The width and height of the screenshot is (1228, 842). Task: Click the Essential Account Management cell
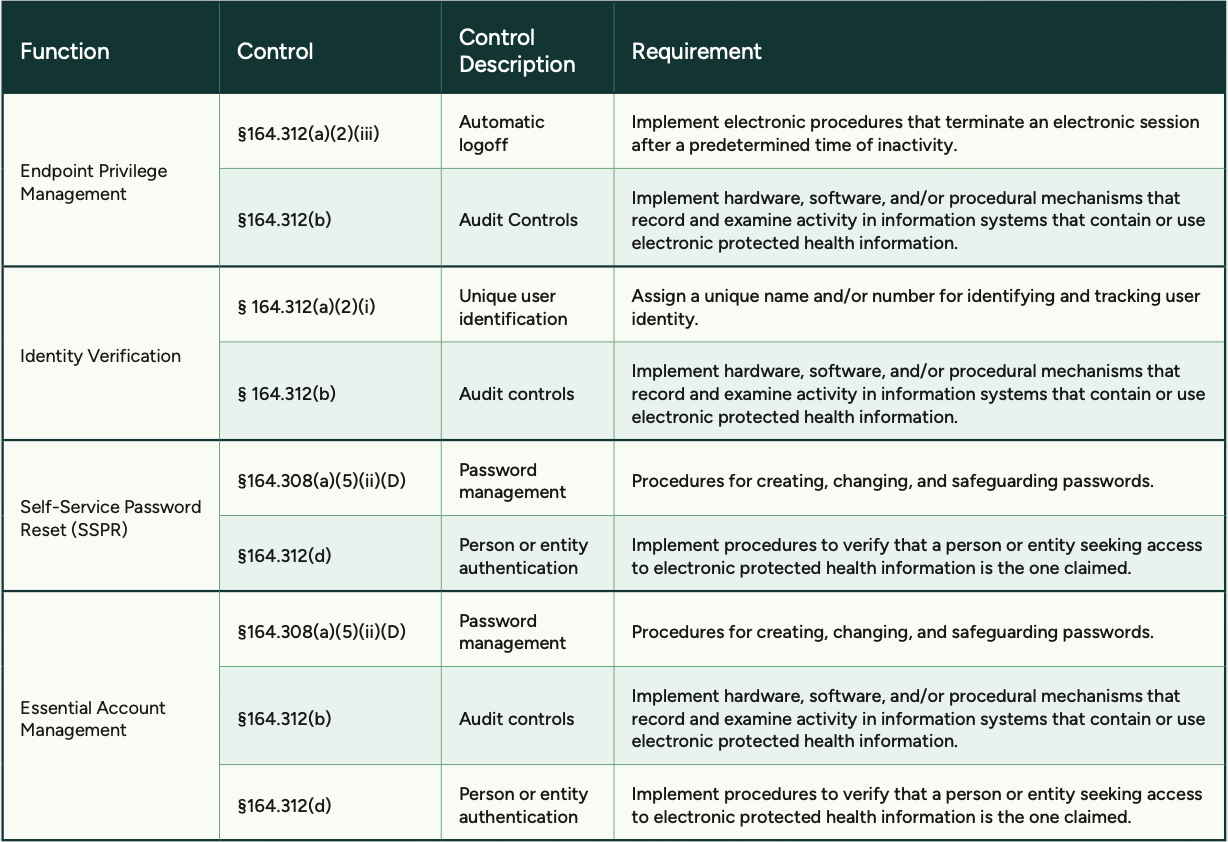[x=93, y=719]
